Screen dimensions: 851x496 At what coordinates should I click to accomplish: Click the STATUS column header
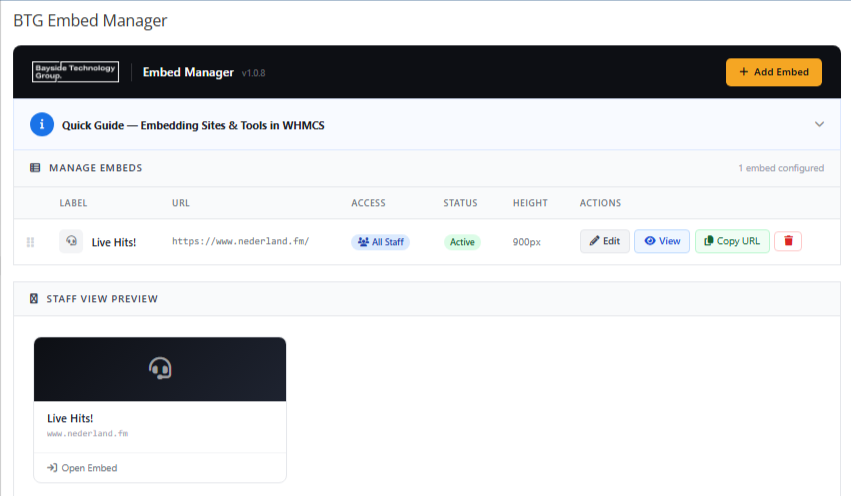[x=460, y=203]
